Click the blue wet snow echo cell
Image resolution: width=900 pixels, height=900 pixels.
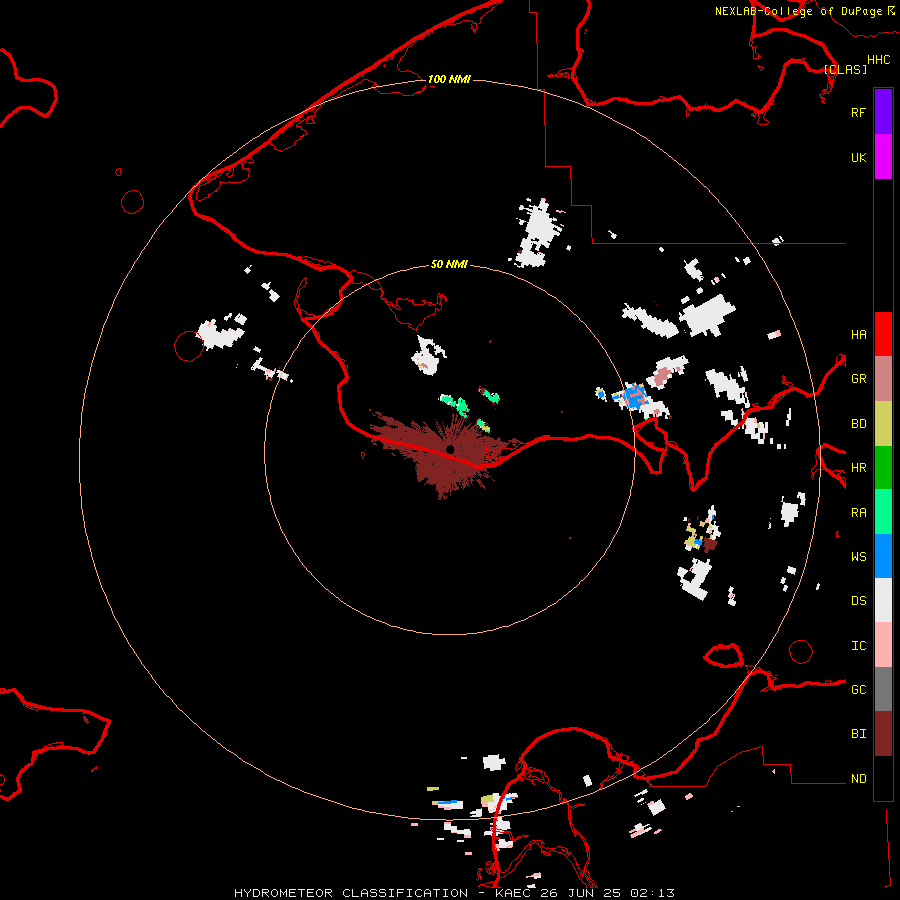635,396
